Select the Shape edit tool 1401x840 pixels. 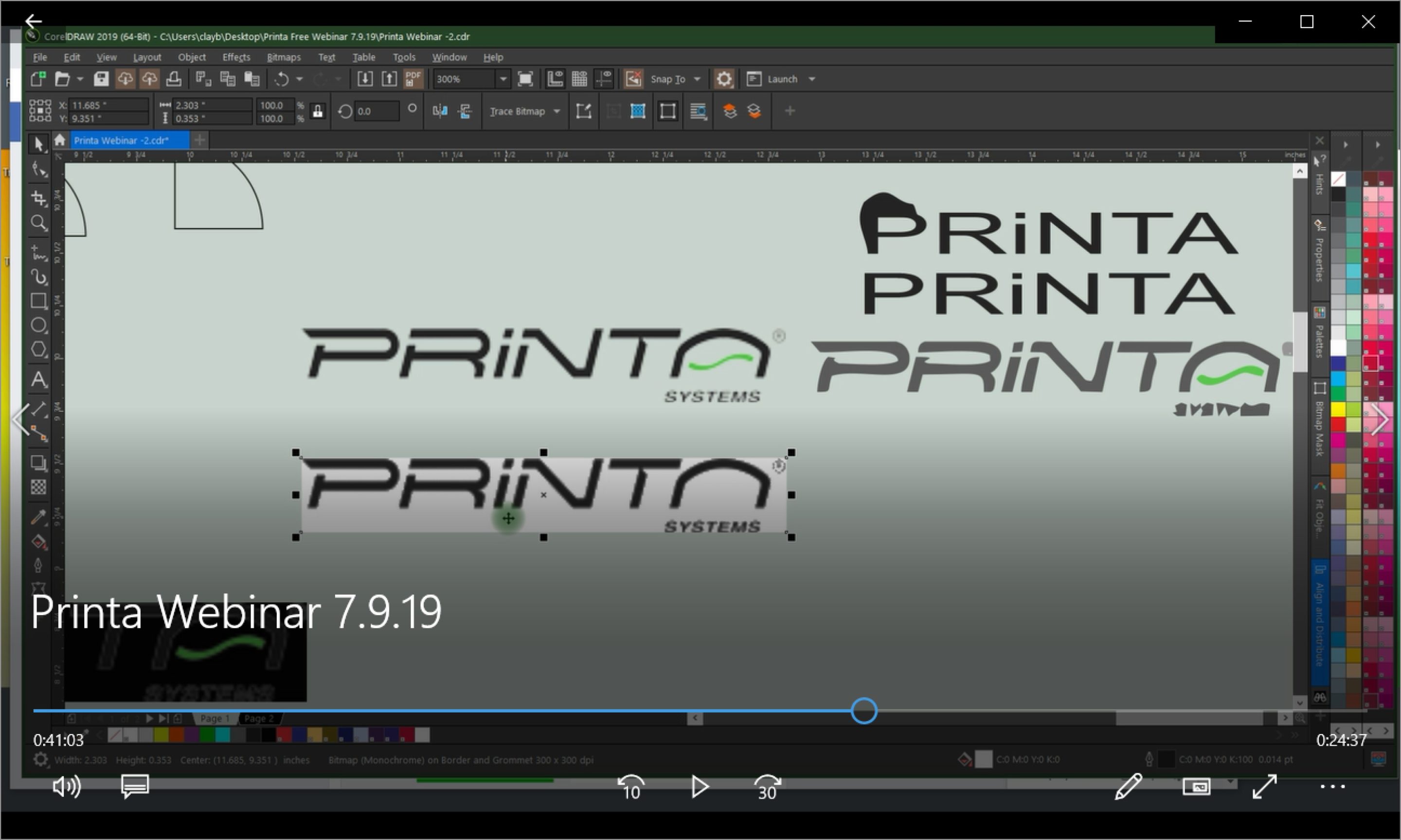(x=38, y=169)
